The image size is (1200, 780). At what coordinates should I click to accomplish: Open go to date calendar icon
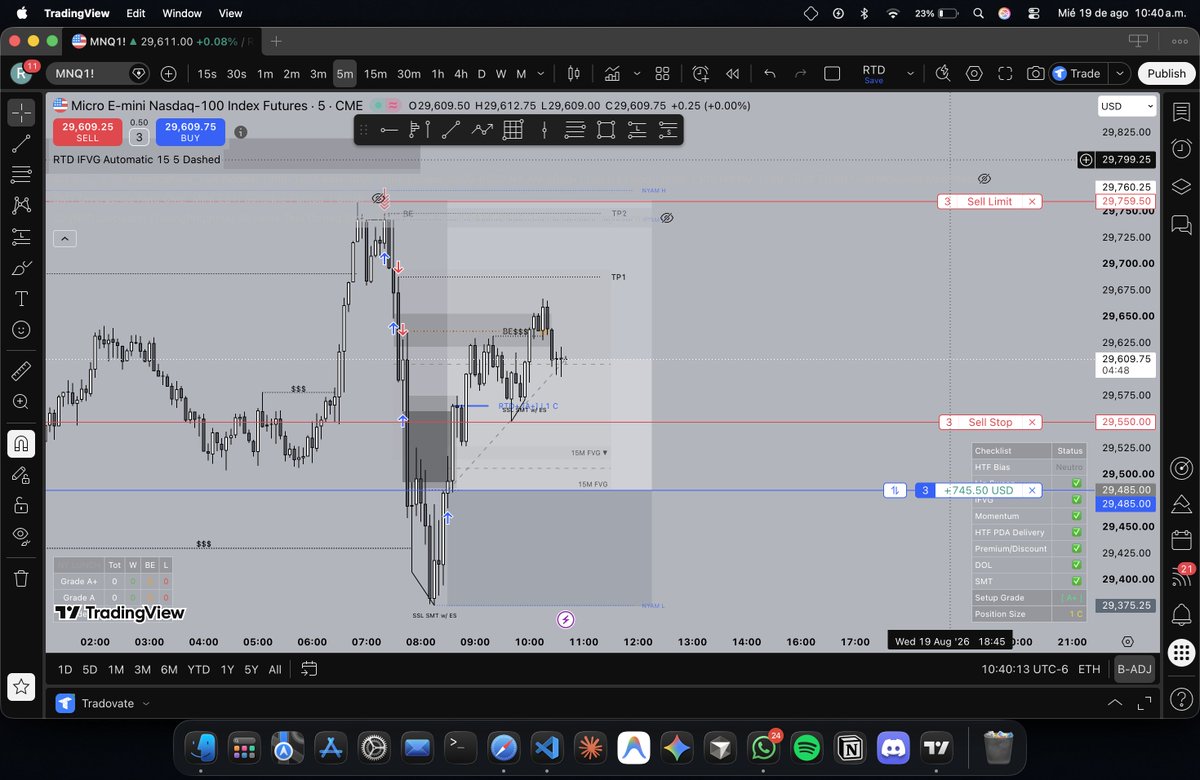309,669
